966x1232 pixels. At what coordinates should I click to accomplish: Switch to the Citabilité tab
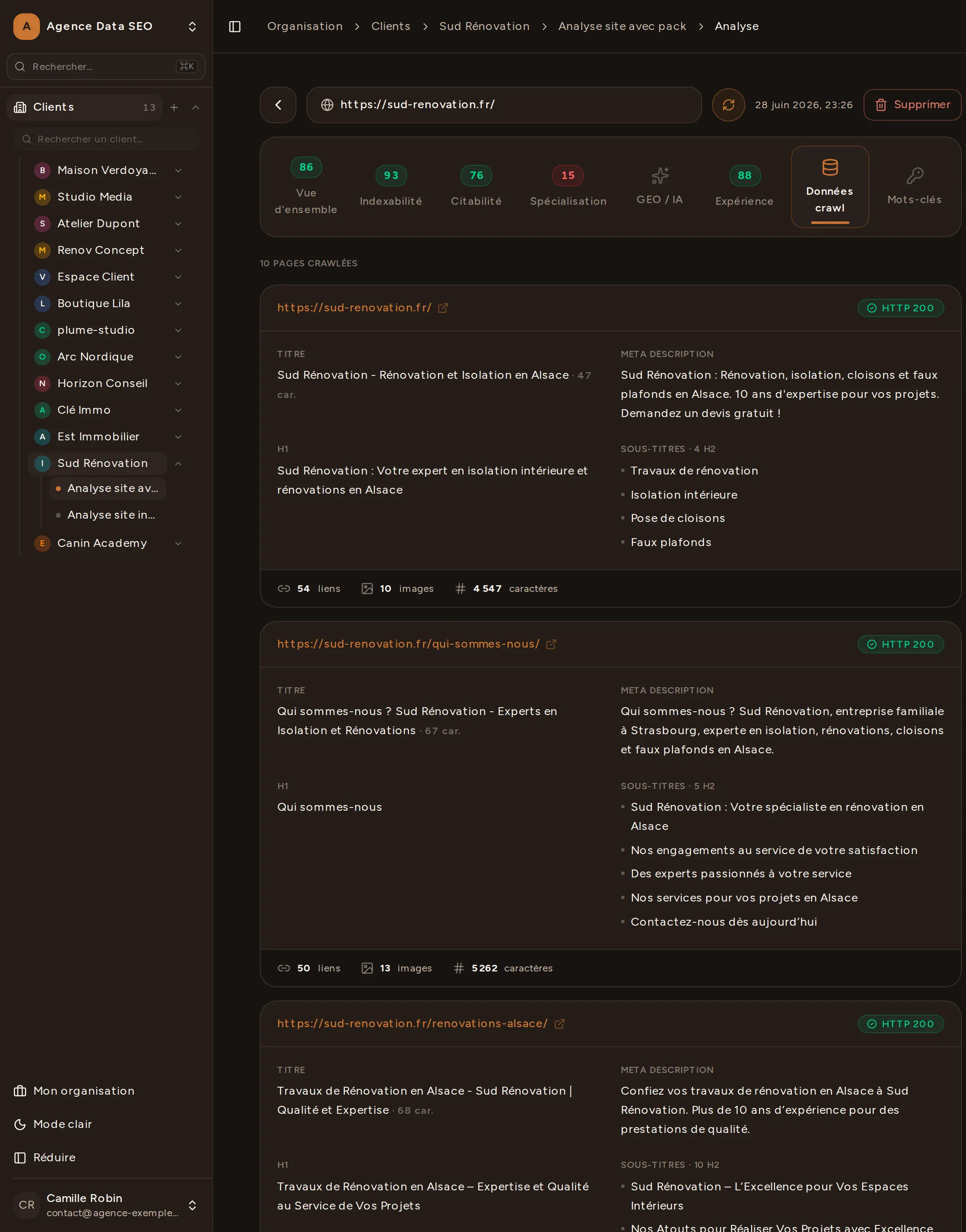(476, 186)
